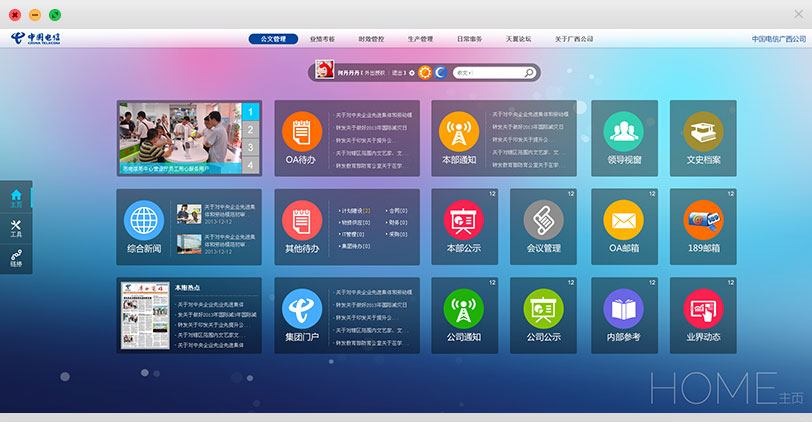Switch to the blue moon theme
Viewport: 812px width, 422px height.
point(440,72)
